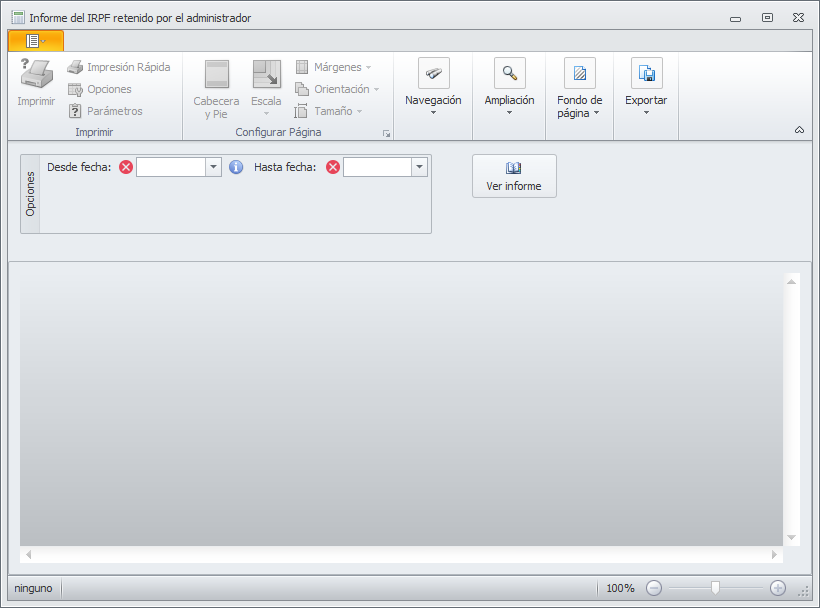The width and height of the screenshot is (820, 608).
Task: Collapse the ribbon with the chevron
Action: (x=799, y=130)
